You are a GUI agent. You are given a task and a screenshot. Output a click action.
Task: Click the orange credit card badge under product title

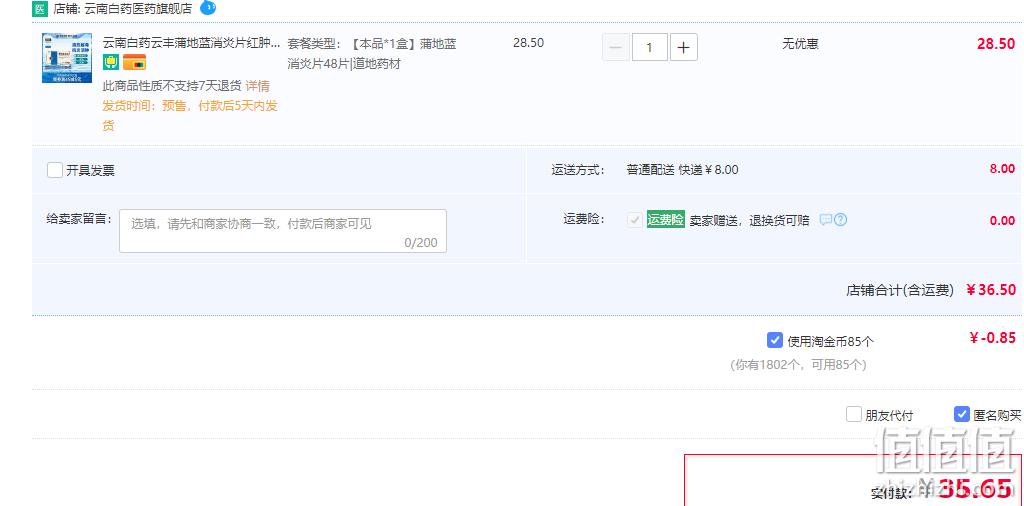[x=135, y=63]
